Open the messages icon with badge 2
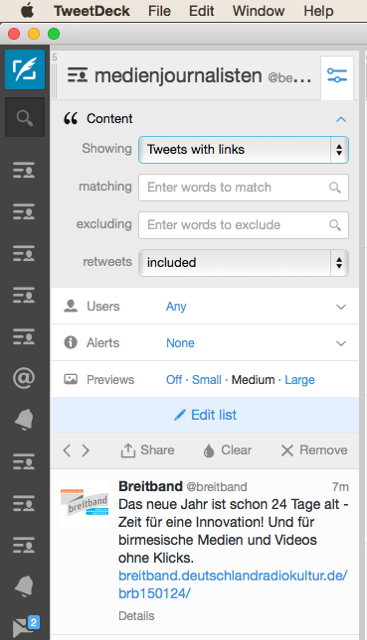Image resolution: width=367 pixels, height=640 pixels. pos(24,627)
